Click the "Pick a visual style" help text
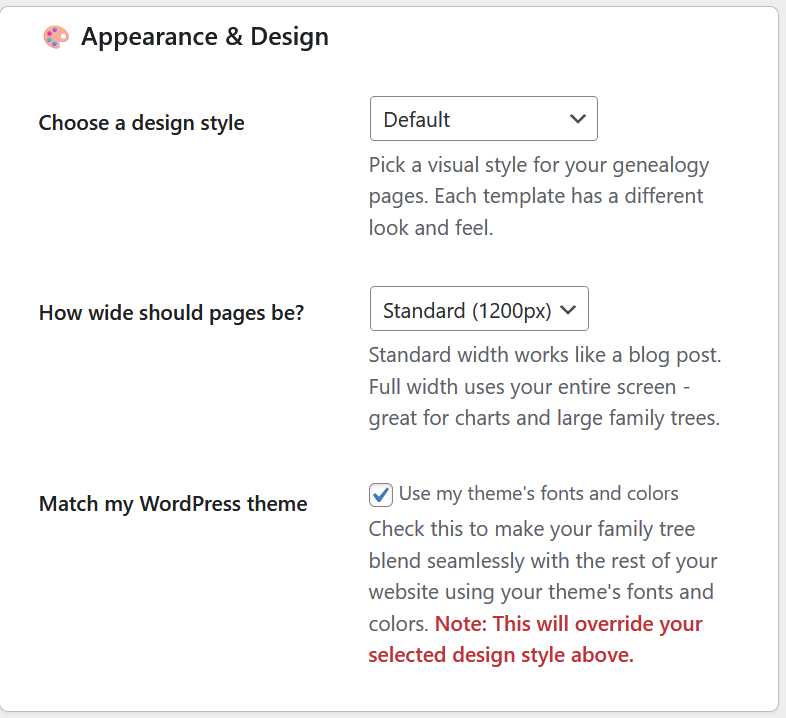The height and width of the screenshot is (718, 786). tap(539, 165)
